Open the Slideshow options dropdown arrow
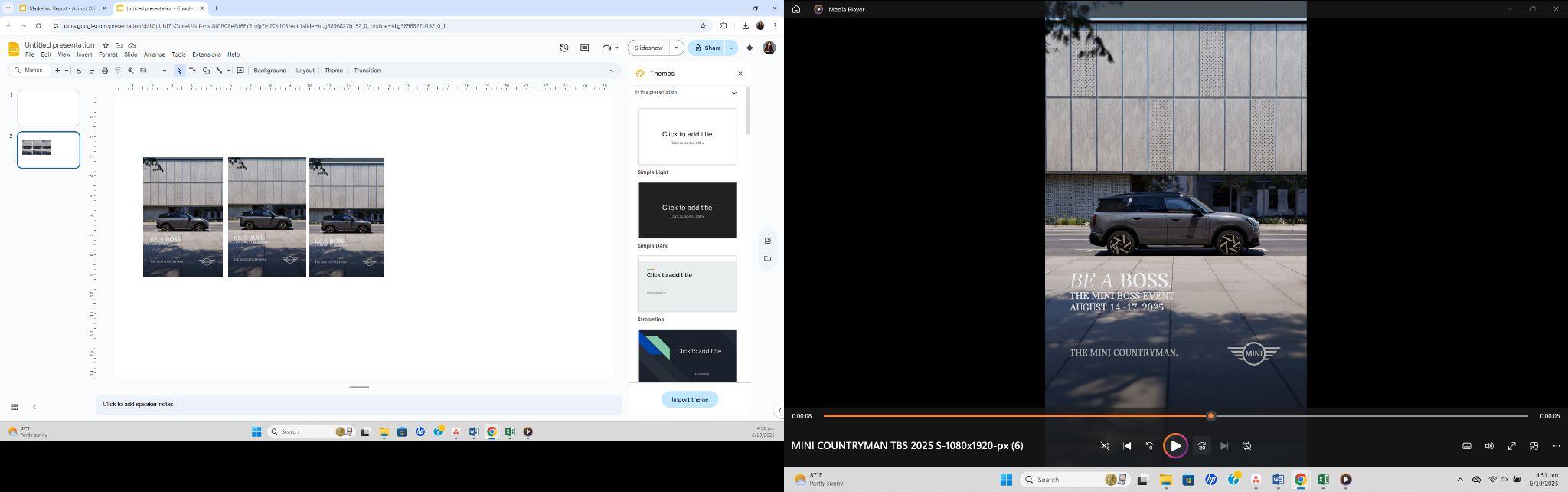Screen dimensions: 1568x492 pos(677,48)
